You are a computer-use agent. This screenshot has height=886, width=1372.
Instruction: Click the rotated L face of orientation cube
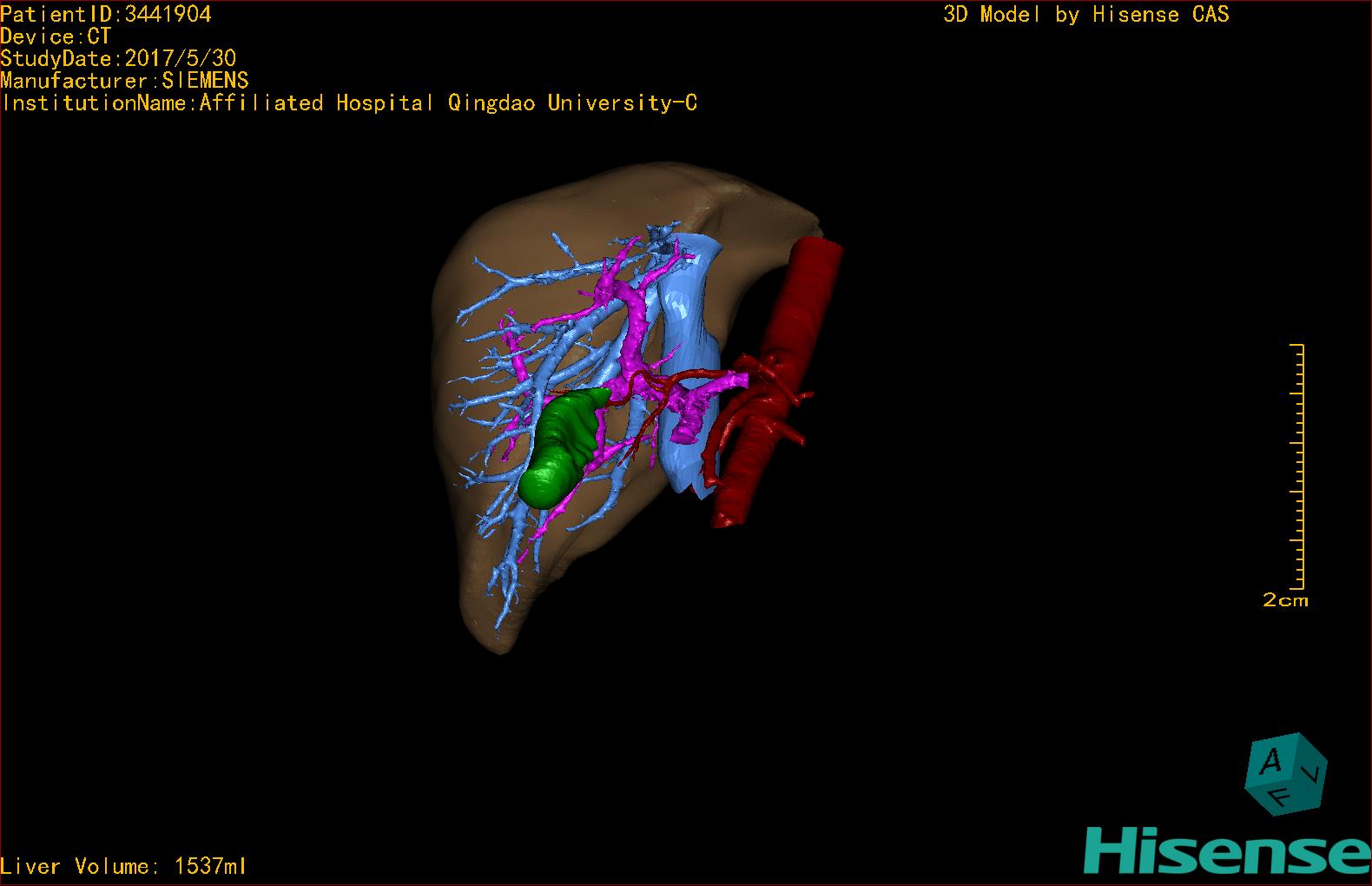click(1314, 771)
